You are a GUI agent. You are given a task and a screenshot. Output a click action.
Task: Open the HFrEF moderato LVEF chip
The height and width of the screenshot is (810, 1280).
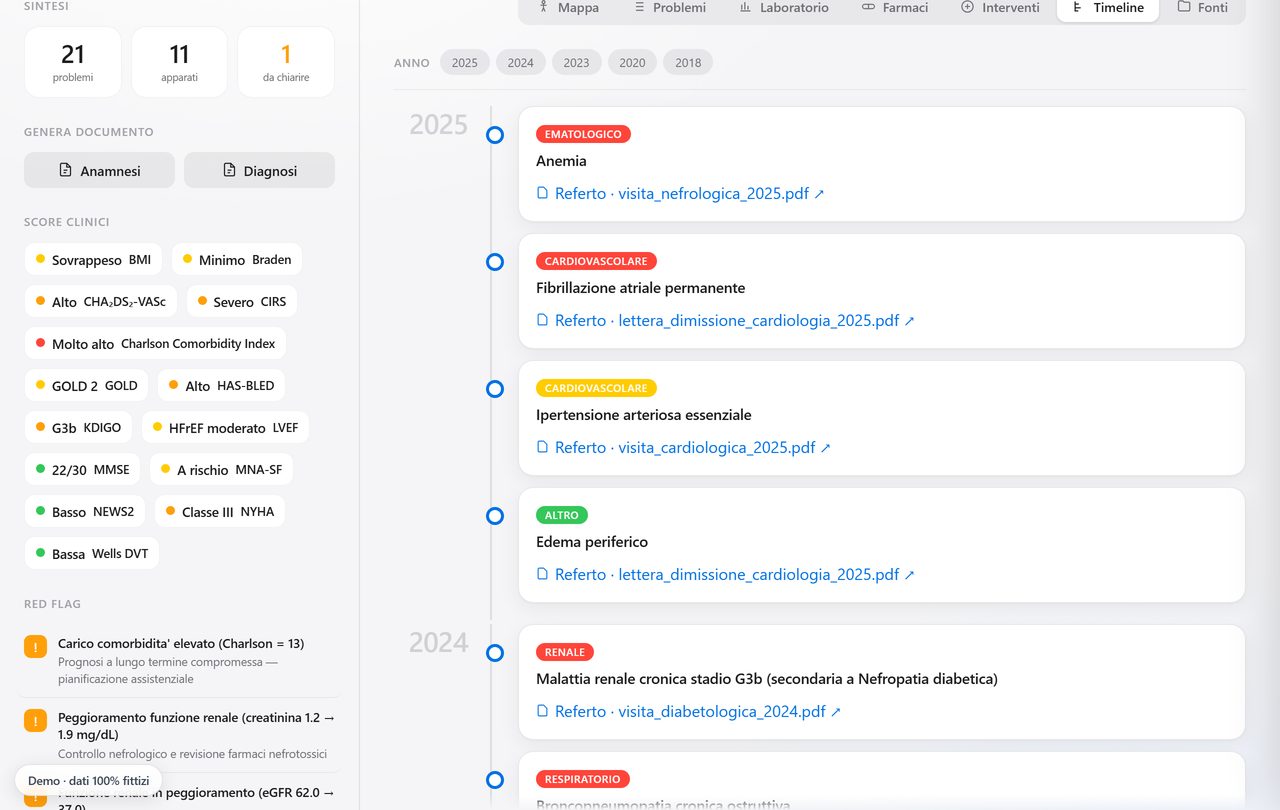pos(225,428)
